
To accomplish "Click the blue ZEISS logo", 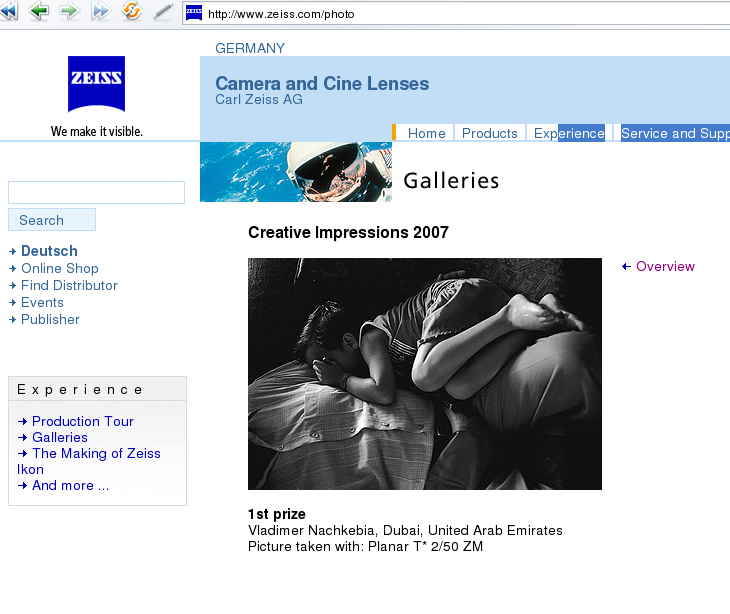I will coord(96,84).
